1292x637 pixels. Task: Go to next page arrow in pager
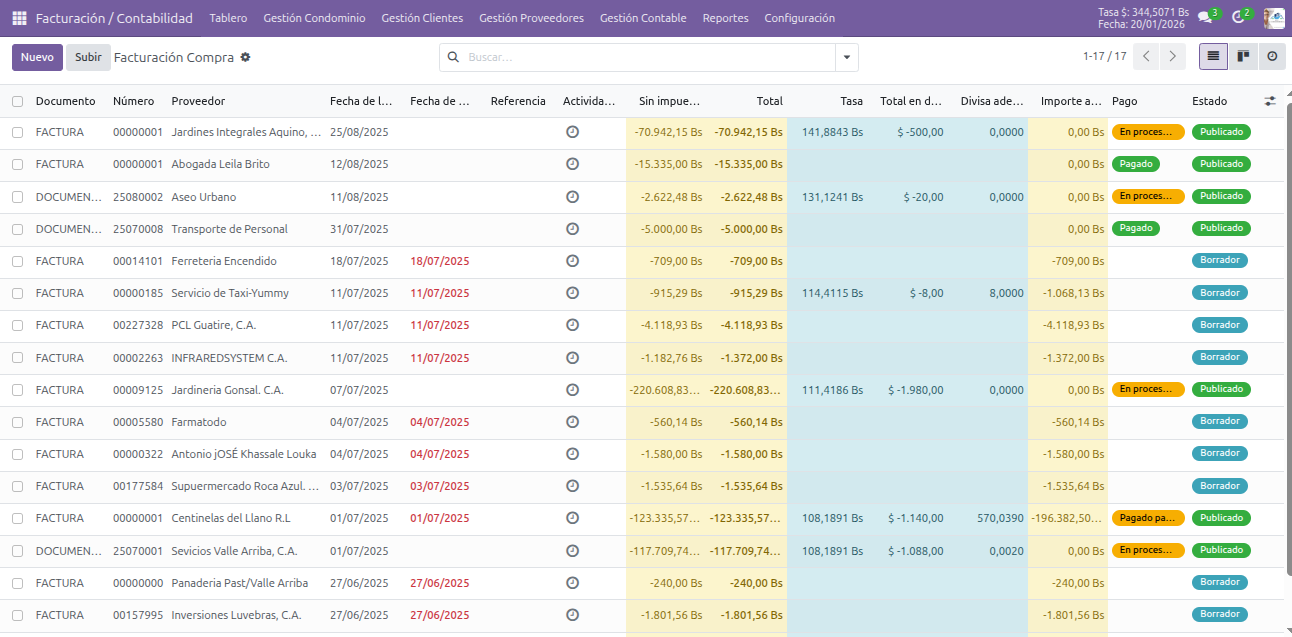(x=1172, y=57)
